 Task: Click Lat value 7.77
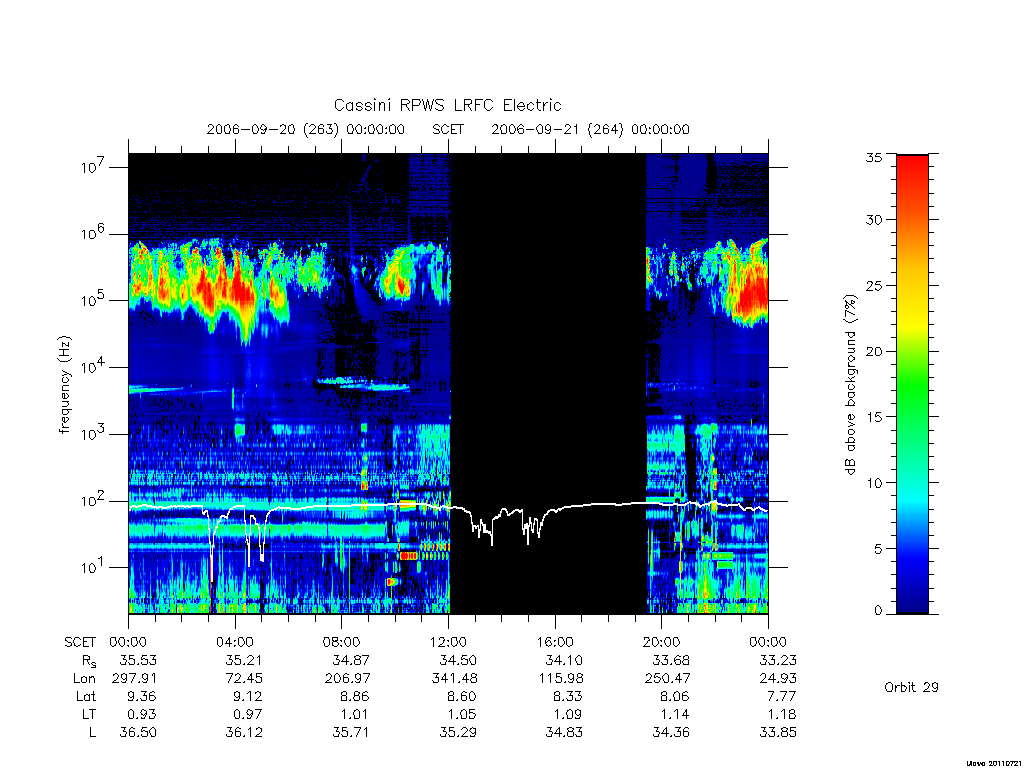tap(782, 696)
